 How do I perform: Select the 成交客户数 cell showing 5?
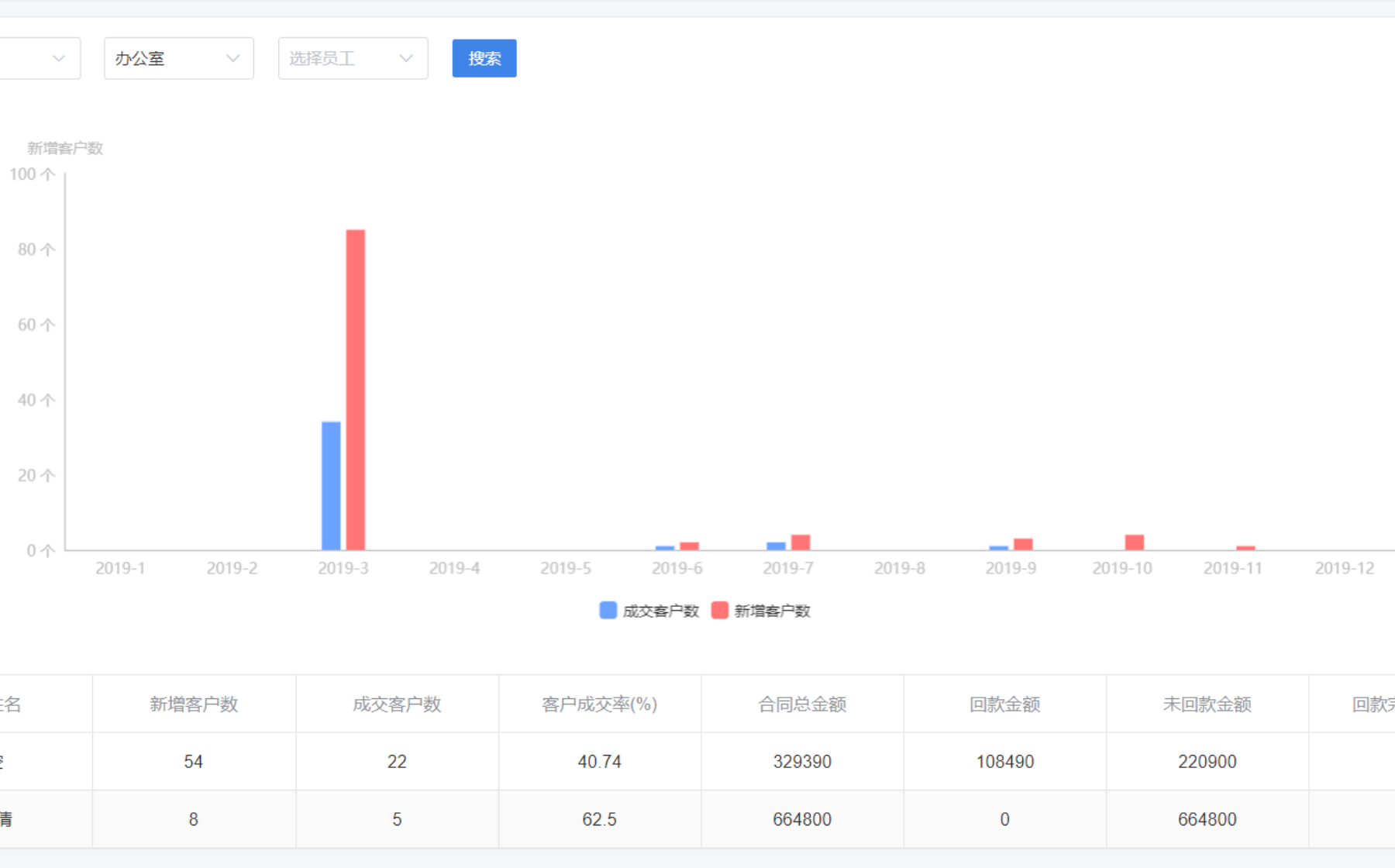click(397, 819)
